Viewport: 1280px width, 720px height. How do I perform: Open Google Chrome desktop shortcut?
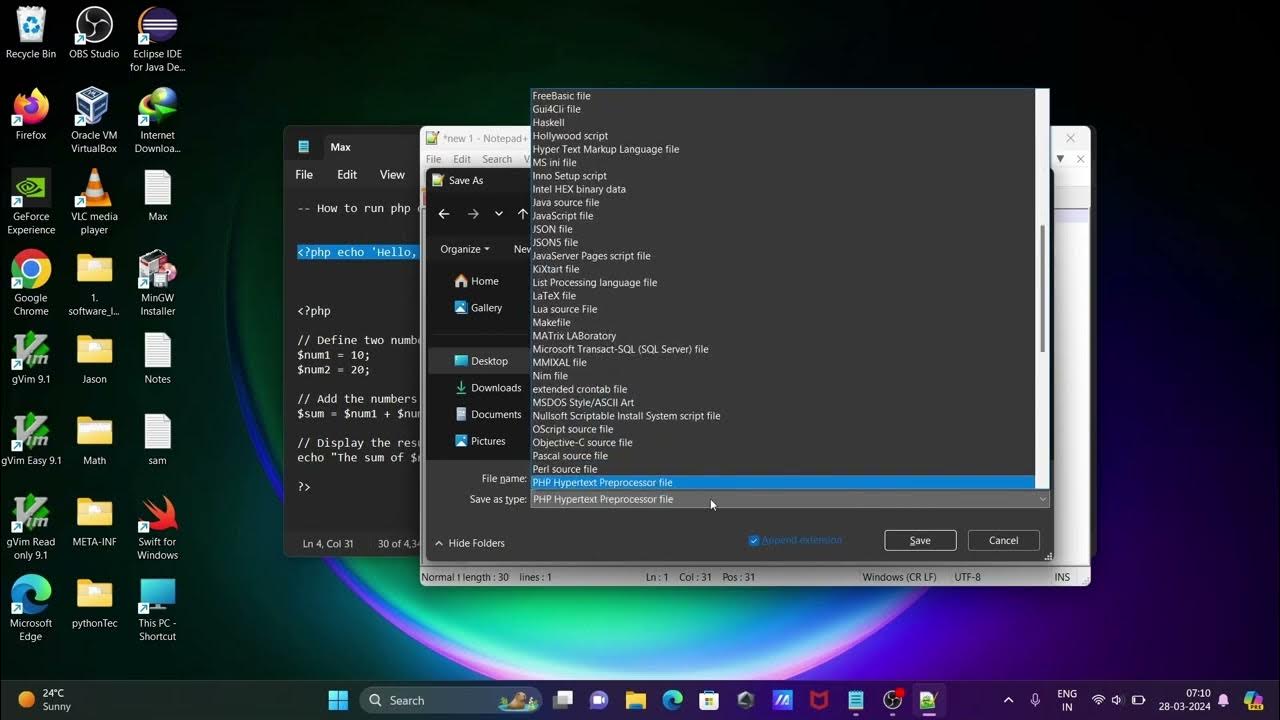(31, 283)
